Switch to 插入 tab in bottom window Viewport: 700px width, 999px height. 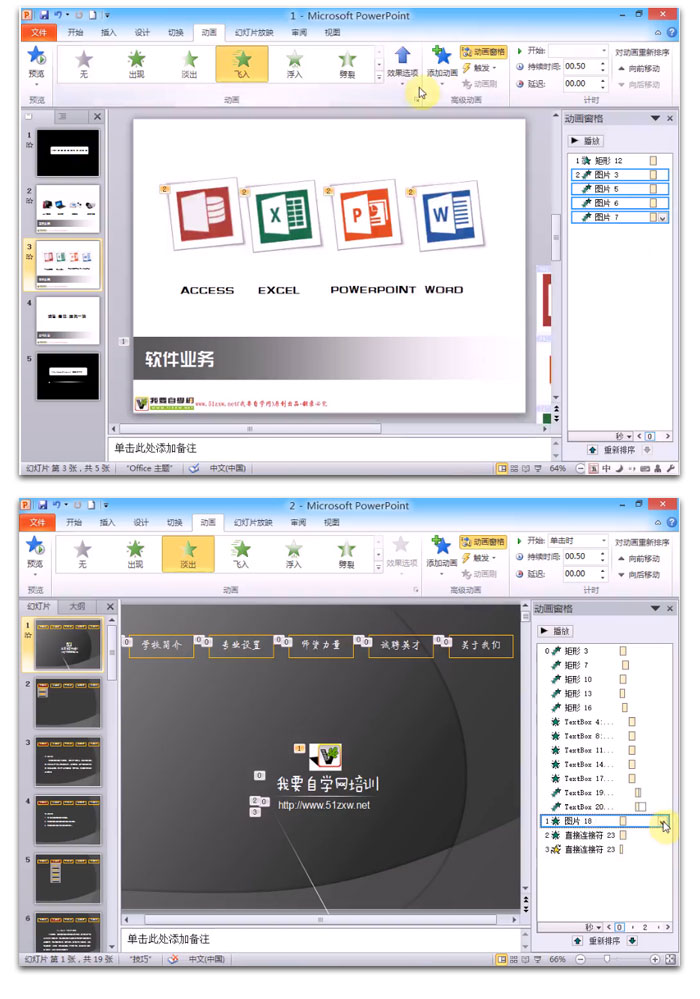(108, 522)
